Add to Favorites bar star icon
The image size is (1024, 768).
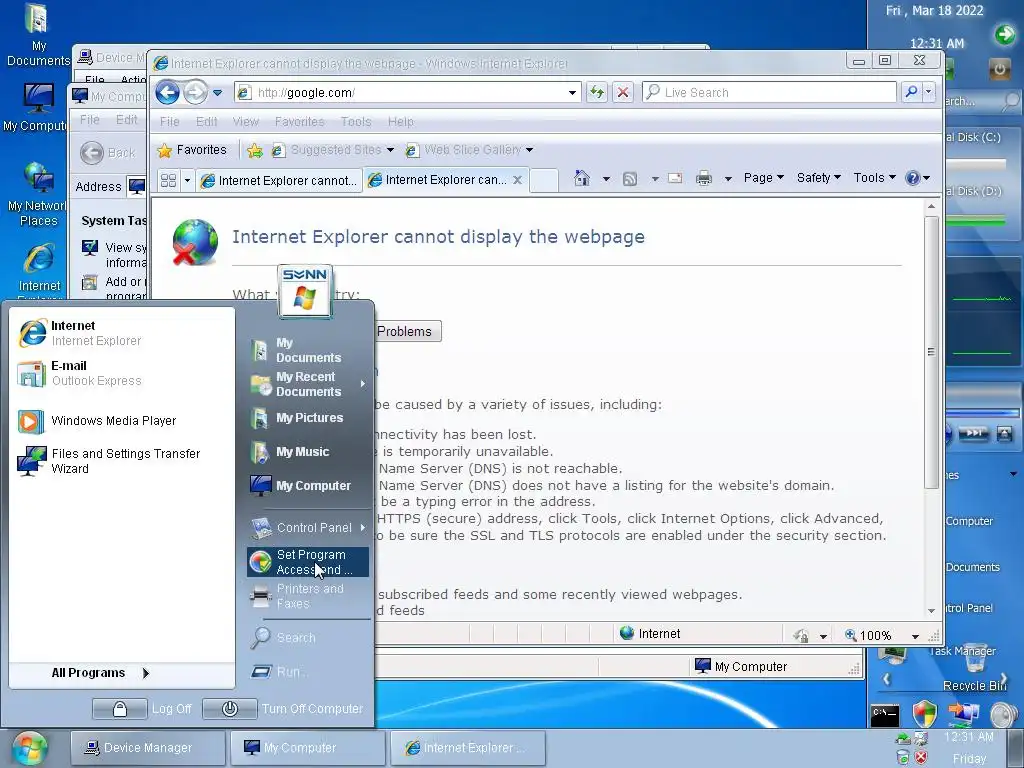click(x=255, y=151)
